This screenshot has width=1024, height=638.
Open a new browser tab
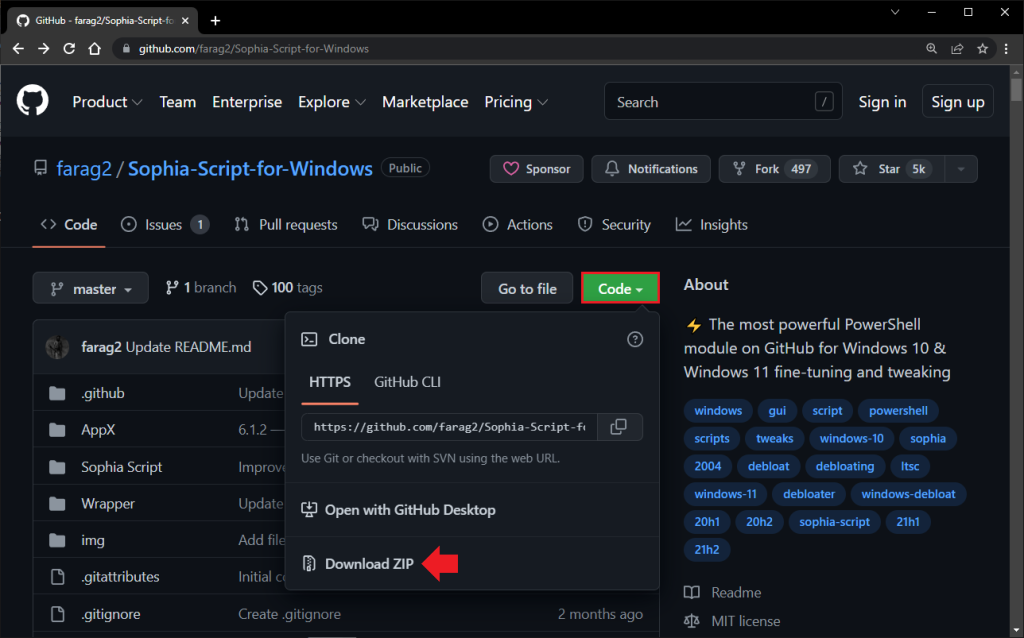tap(216, 21)
